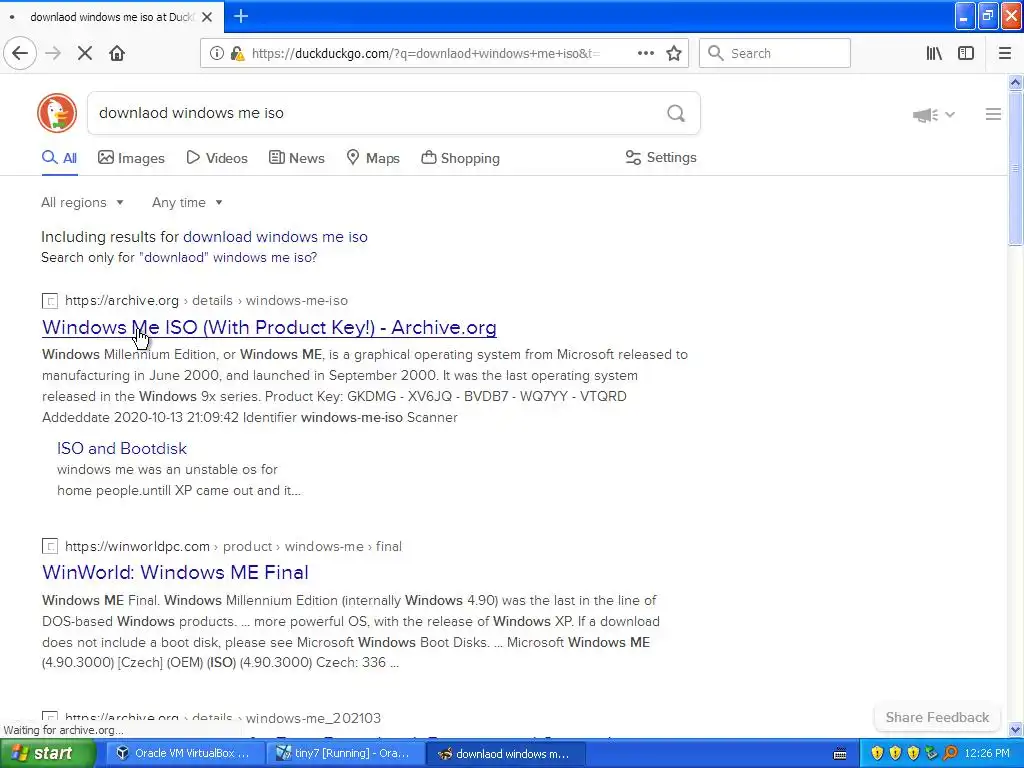The height and width of the screenshot is (768, 1024).
Task: Go back to the previous page
Action: click(x=20, y=53)
